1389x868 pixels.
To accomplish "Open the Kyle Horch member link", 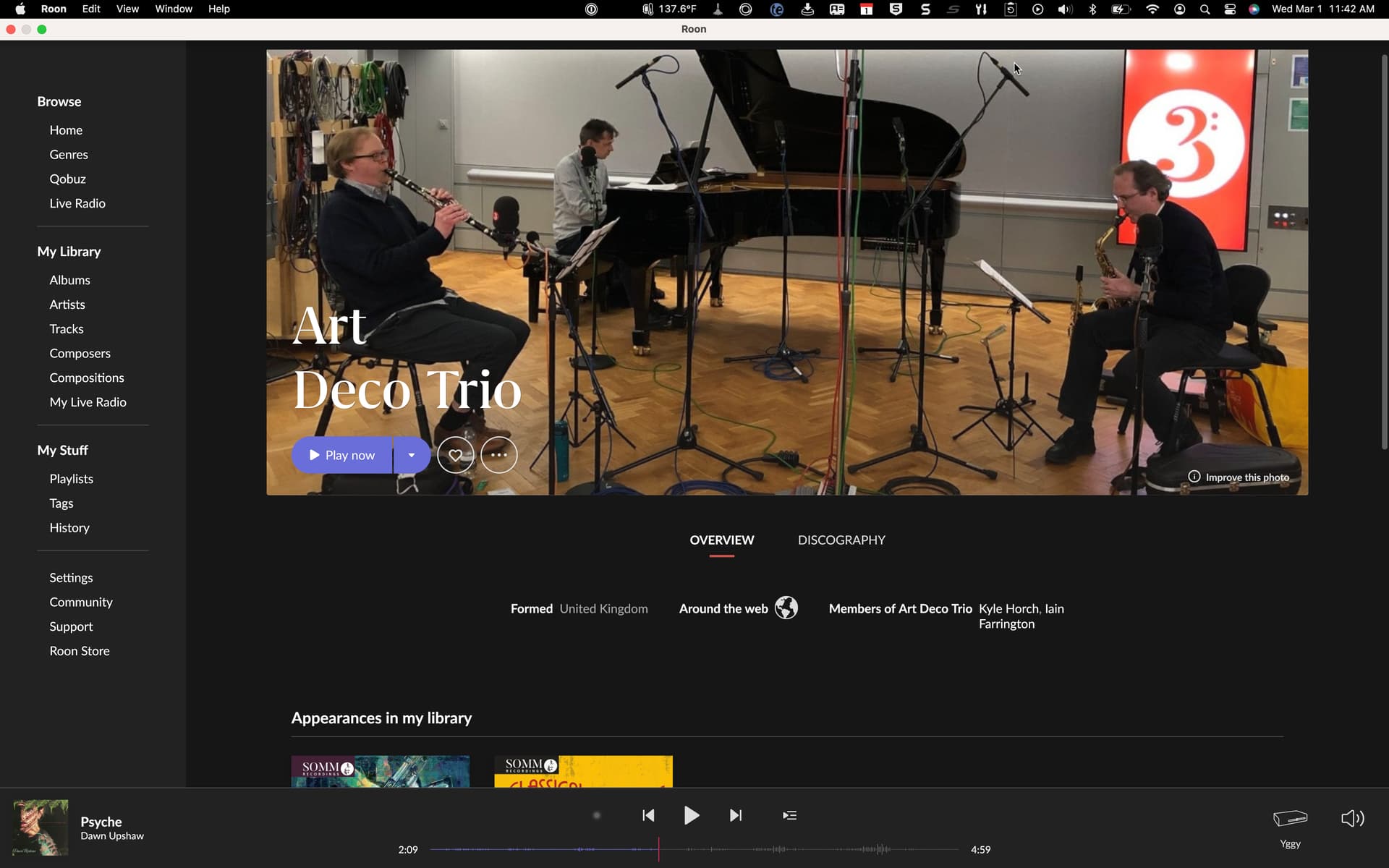I will (x=1008, y=608).
